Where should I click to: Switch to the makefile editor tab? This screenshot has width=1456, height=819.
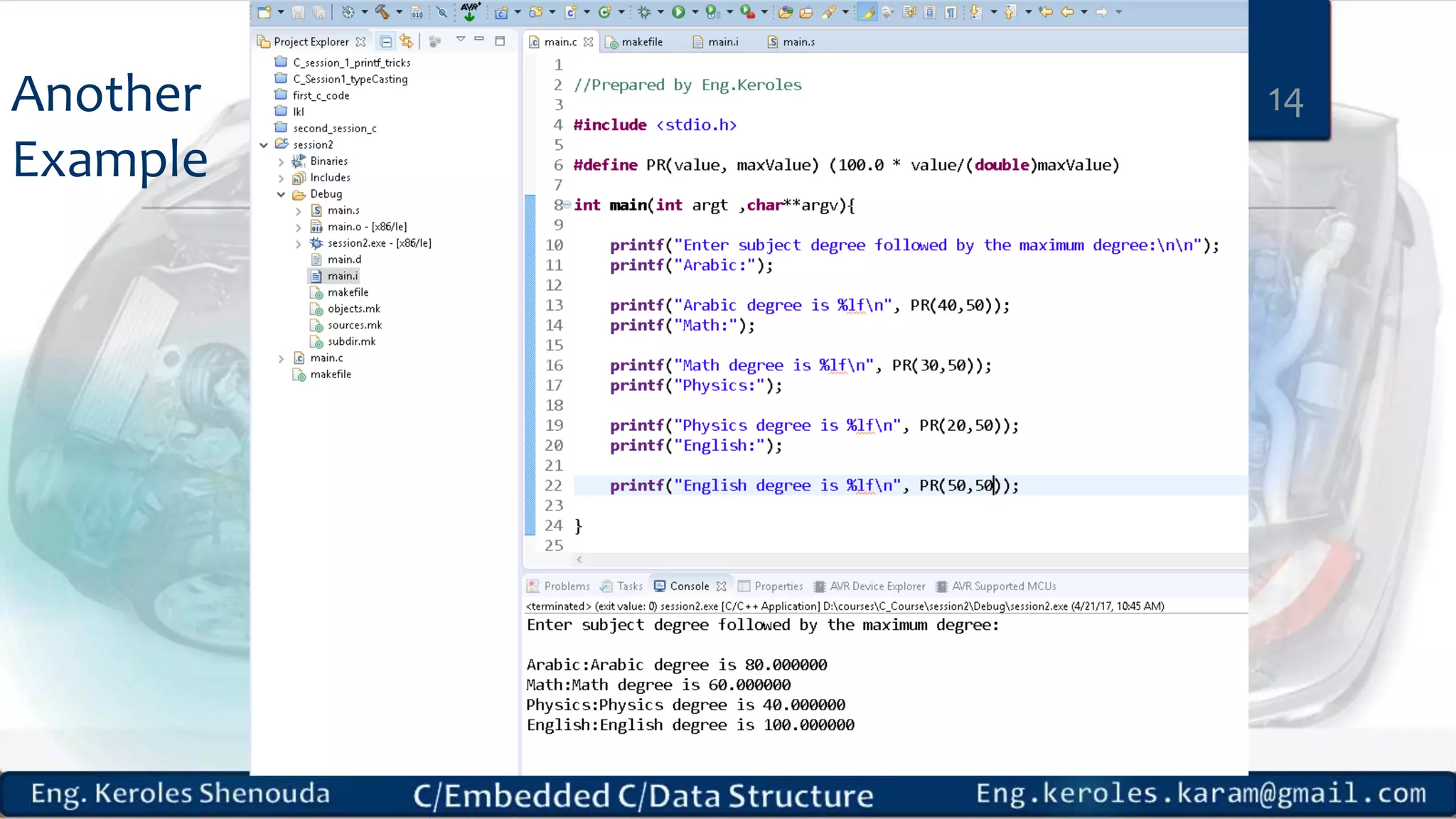coord(641,42)
